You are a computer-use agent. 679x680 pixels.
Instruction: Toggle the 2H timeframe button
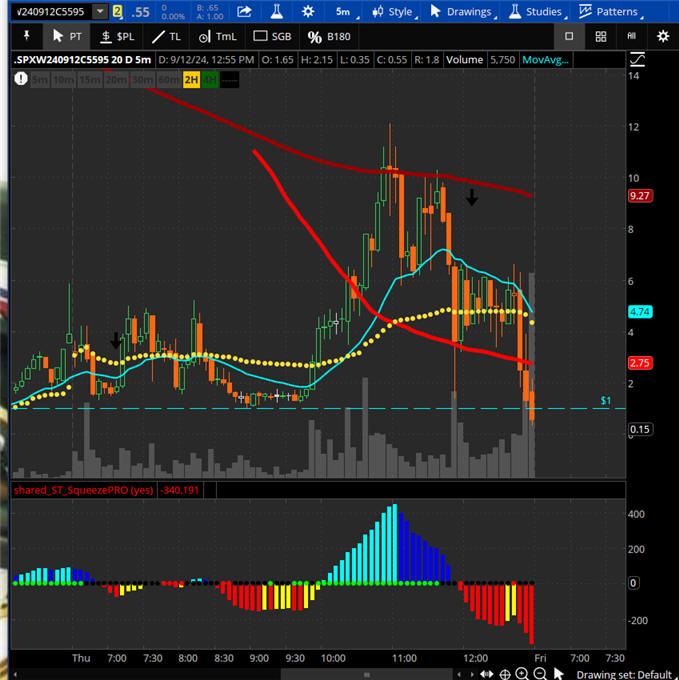pos(190,80)
